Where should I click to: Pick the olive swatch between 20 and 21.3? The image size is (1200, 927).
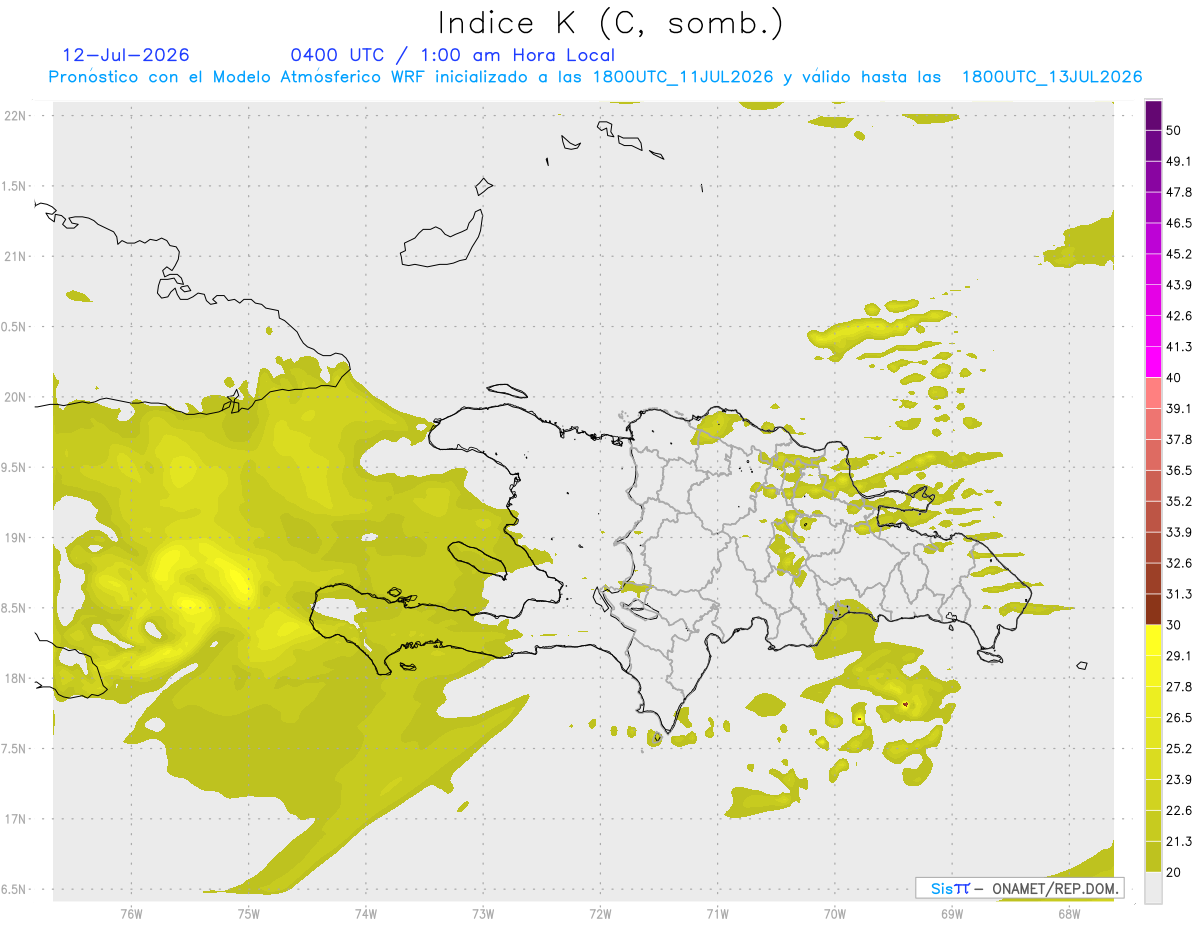[1153, 858]
